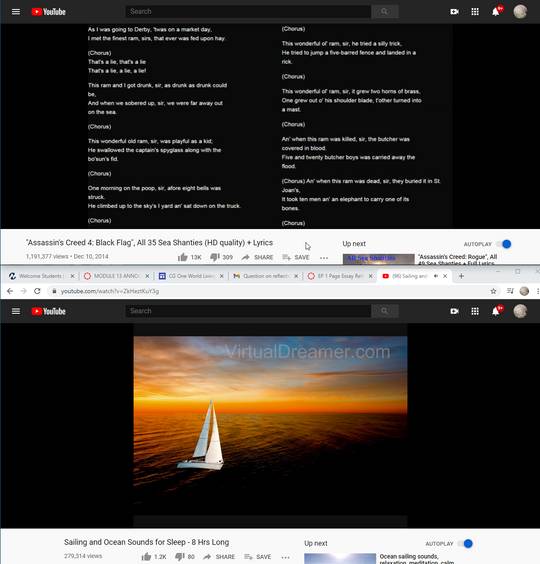
Task: Reload the page in the browser toolbar
Action: click(x=37, y=291)
